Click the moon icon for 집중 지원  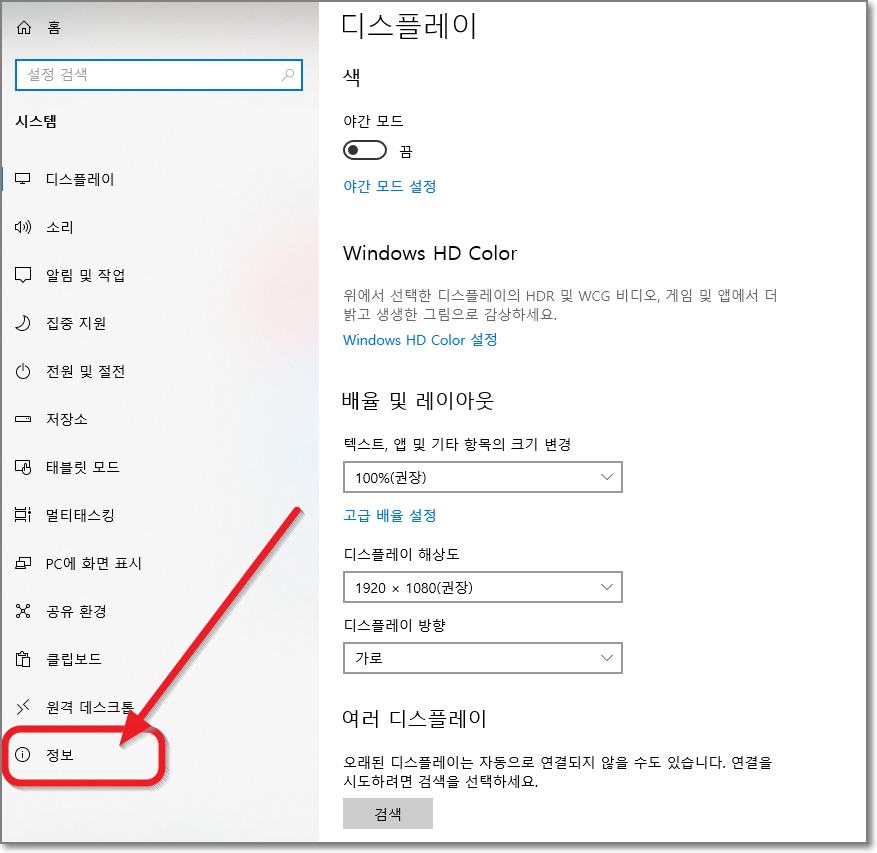point(23,323)
